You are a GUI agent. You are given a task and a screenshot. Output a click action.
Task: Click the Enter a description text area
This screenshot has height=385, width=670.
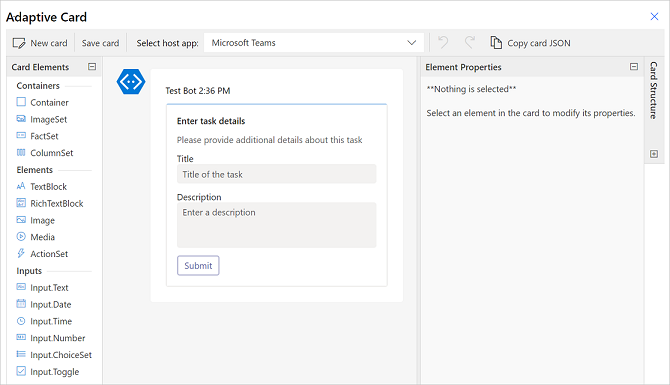276,225
